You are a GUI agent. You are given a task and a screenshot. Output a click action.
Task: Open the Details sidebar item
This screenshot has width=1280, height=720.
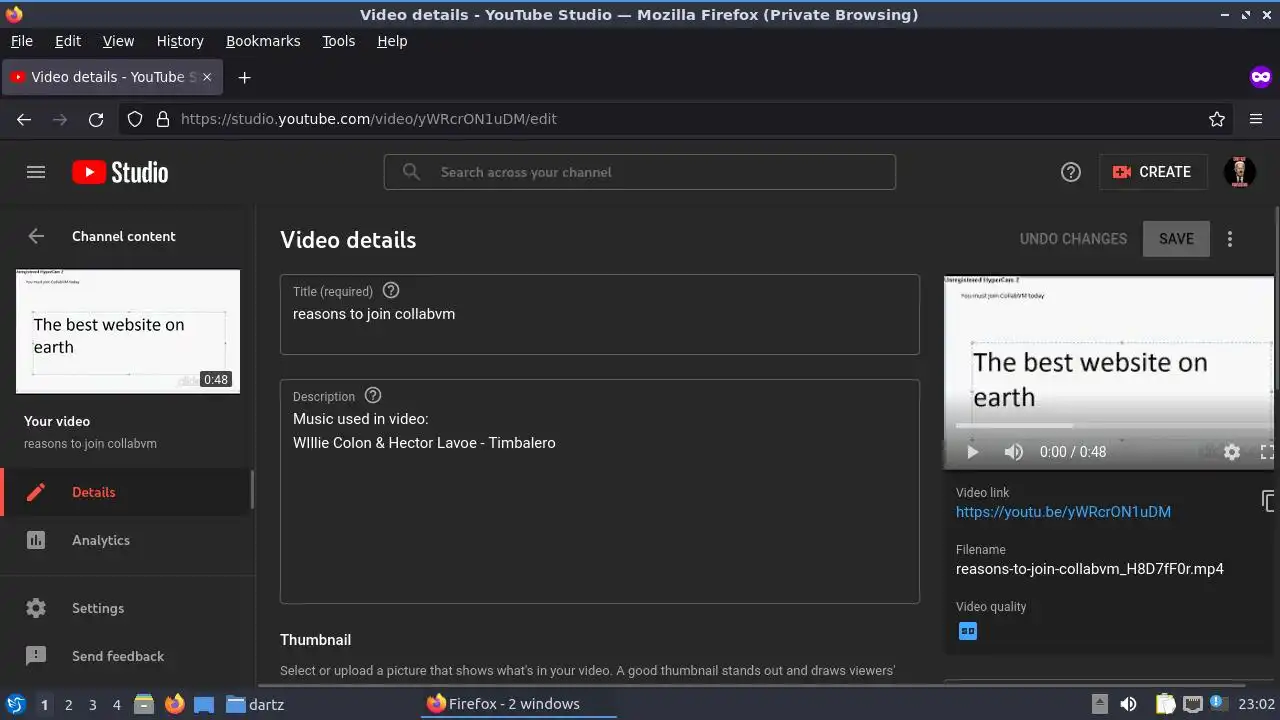tap(126, 492)
